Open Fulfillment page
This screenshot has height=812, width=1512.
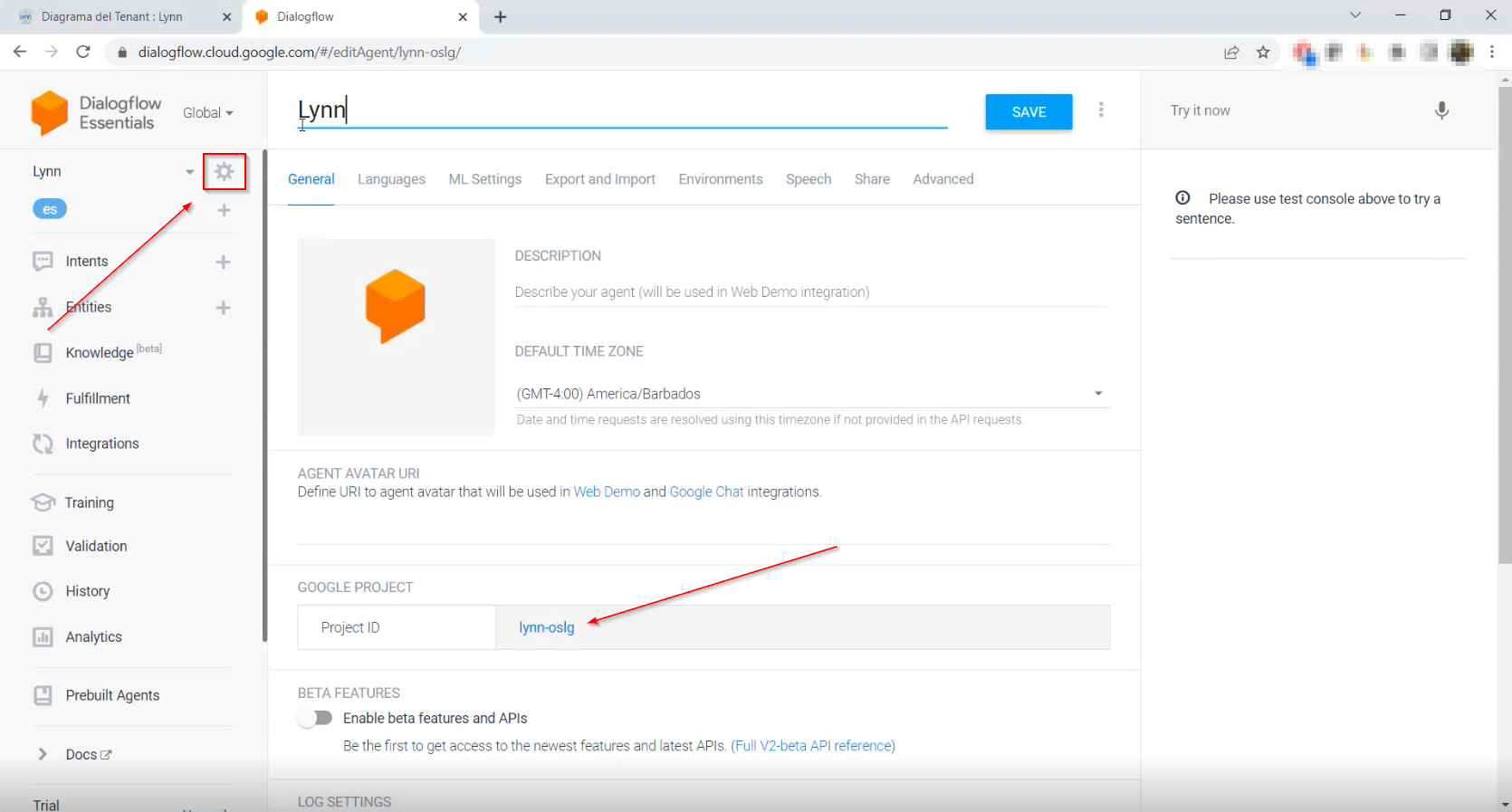point(98,398)
